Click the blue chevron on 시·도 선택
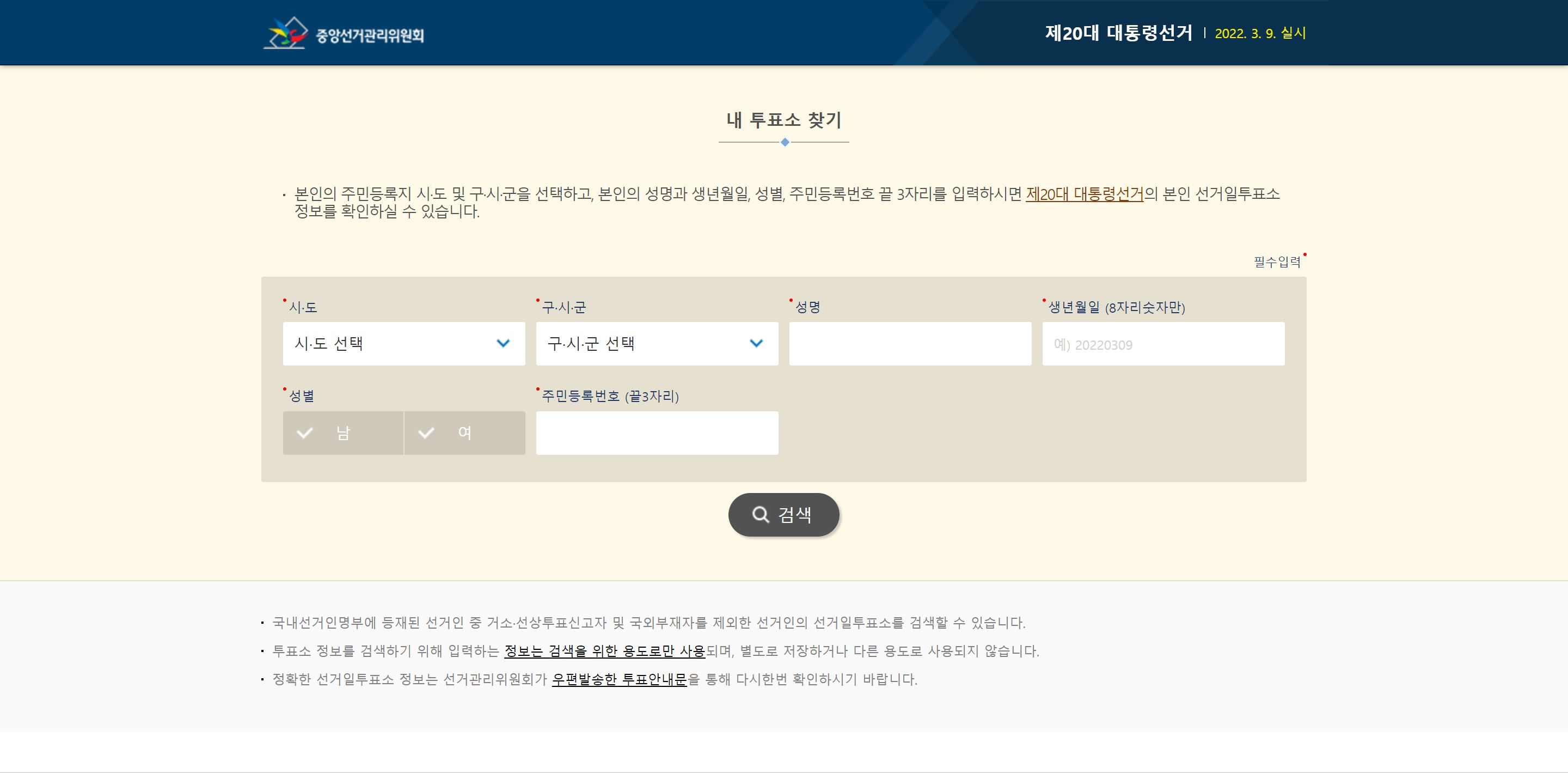 pos(503,344)
